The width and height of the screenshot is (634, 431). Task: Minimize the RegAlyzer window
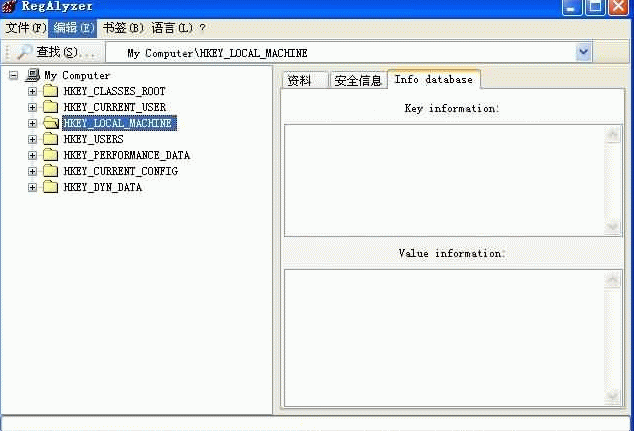coord(571,6)
